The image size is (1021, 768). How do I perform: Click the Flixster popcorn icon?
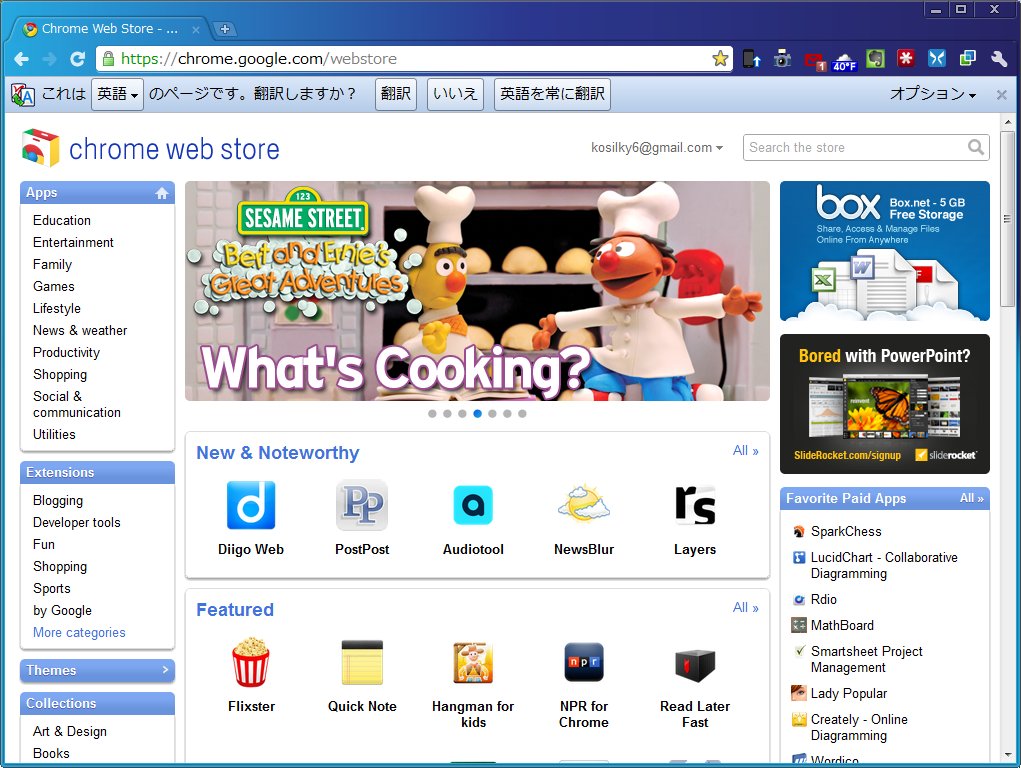coord(251,662)
